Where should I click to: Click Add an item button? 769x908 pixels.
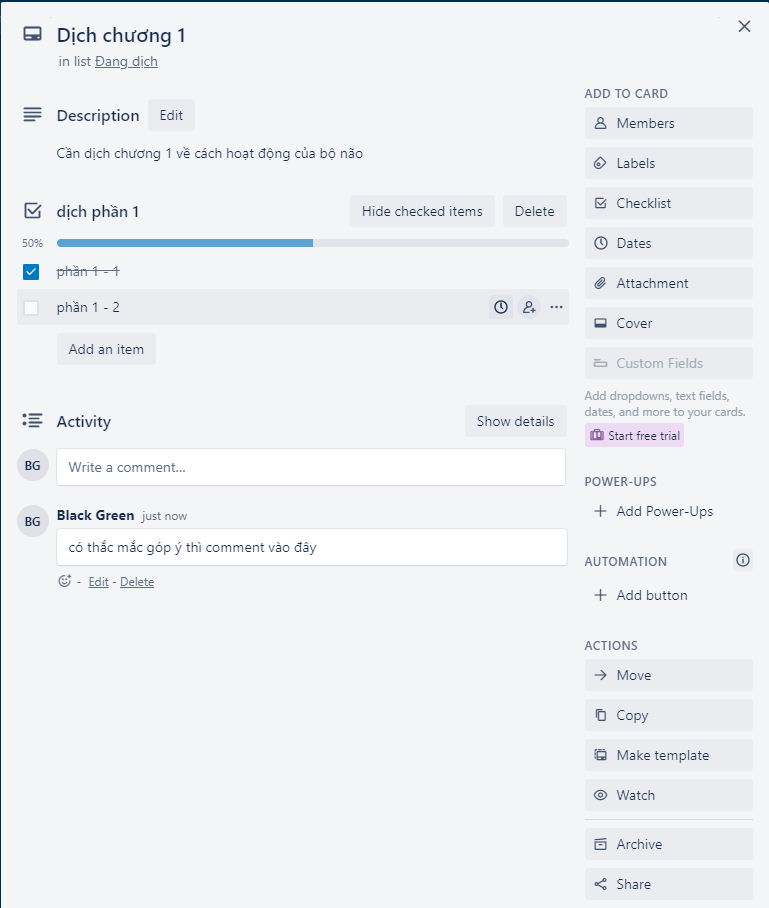[x=106, y=349]
